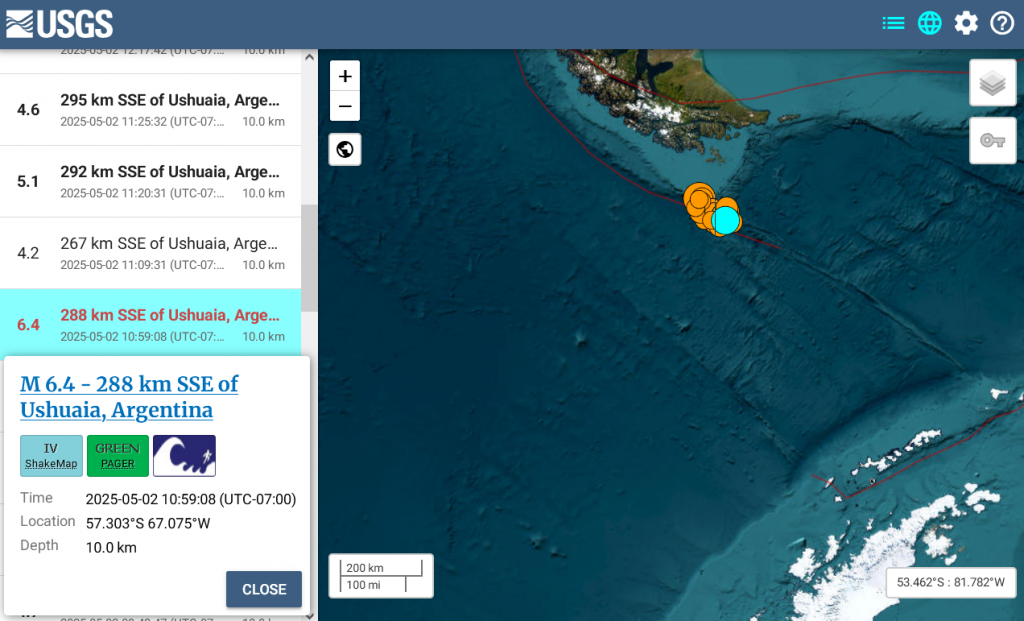The height and width of the screenshot is (621, 1024).
Task: Toggle the earthquake list panel icon
Action: pos(893,24)
